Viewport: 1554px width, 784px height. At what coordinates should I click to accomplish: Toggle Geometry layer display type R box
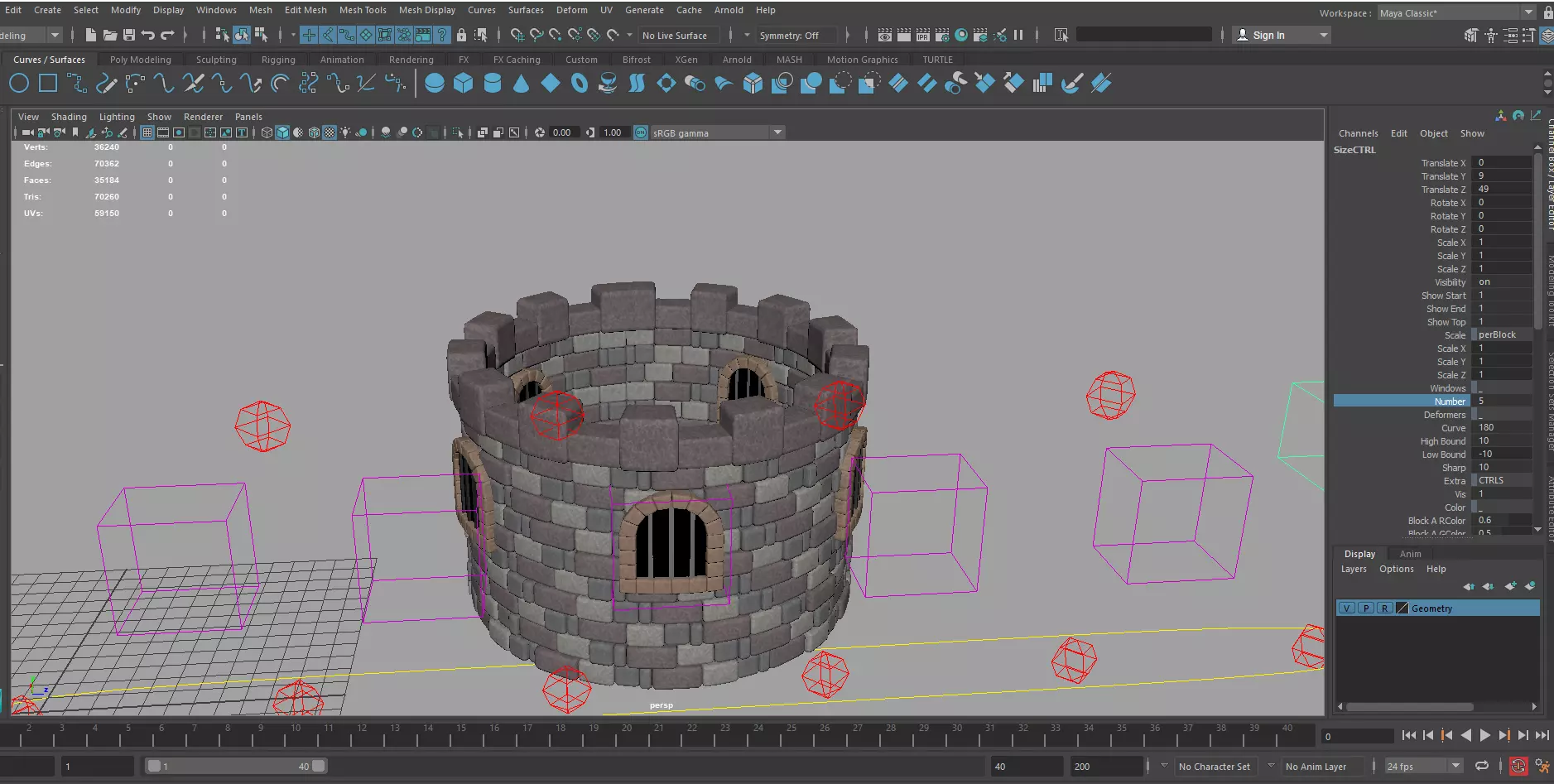[1383, 608]
